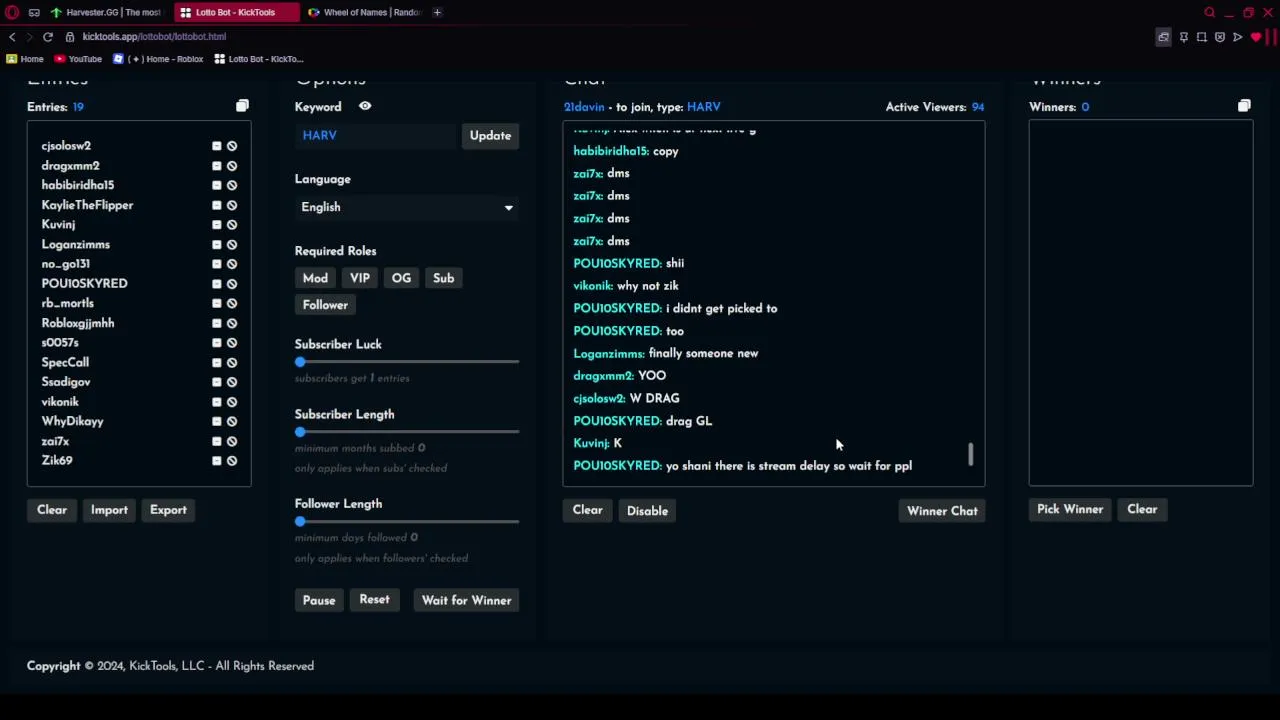
Task: Open the browser search tabs magnifier icon
Action: pos(1209,12)
